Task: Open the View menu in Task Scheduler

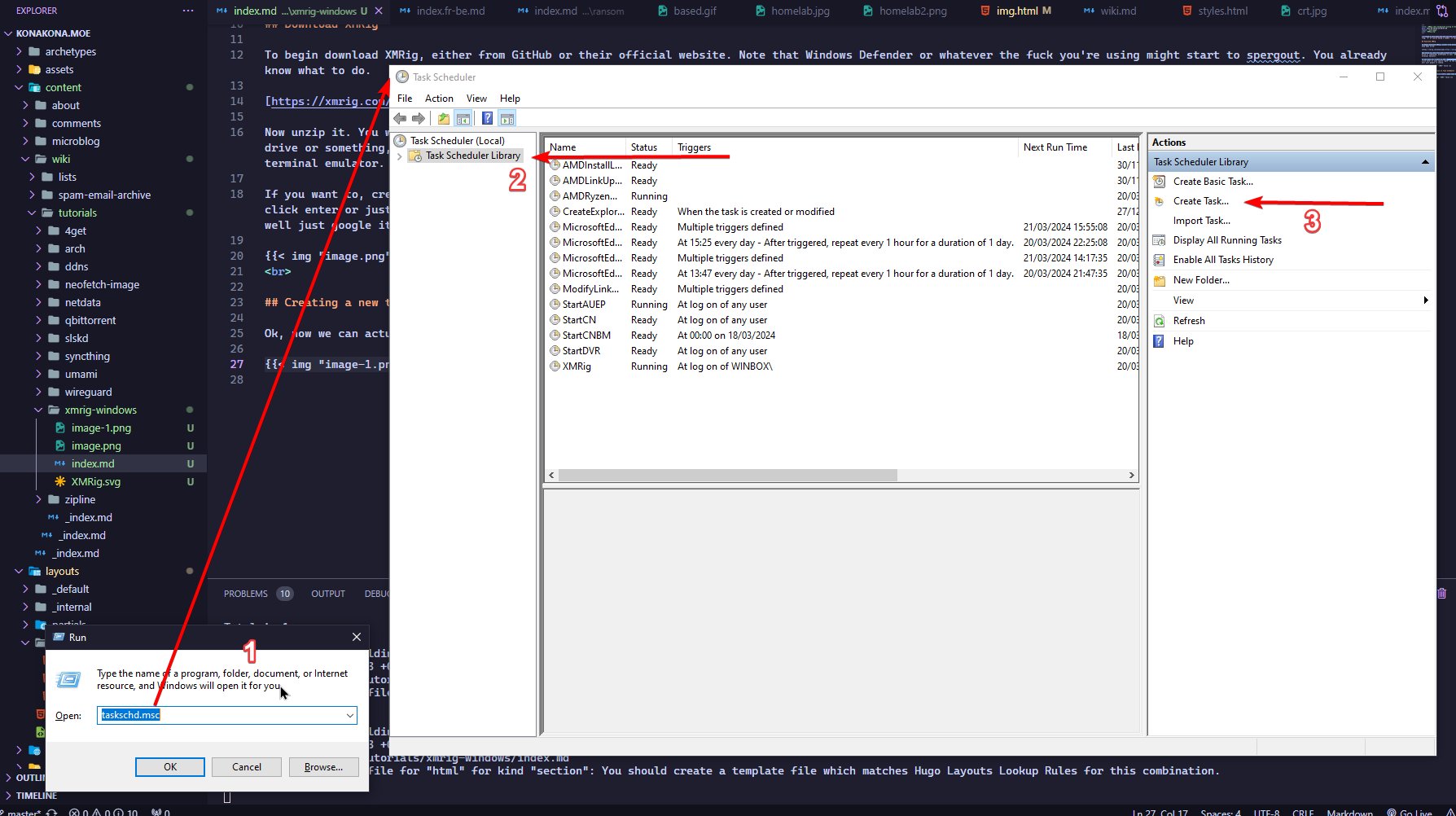Action: (x=476, y=99)
